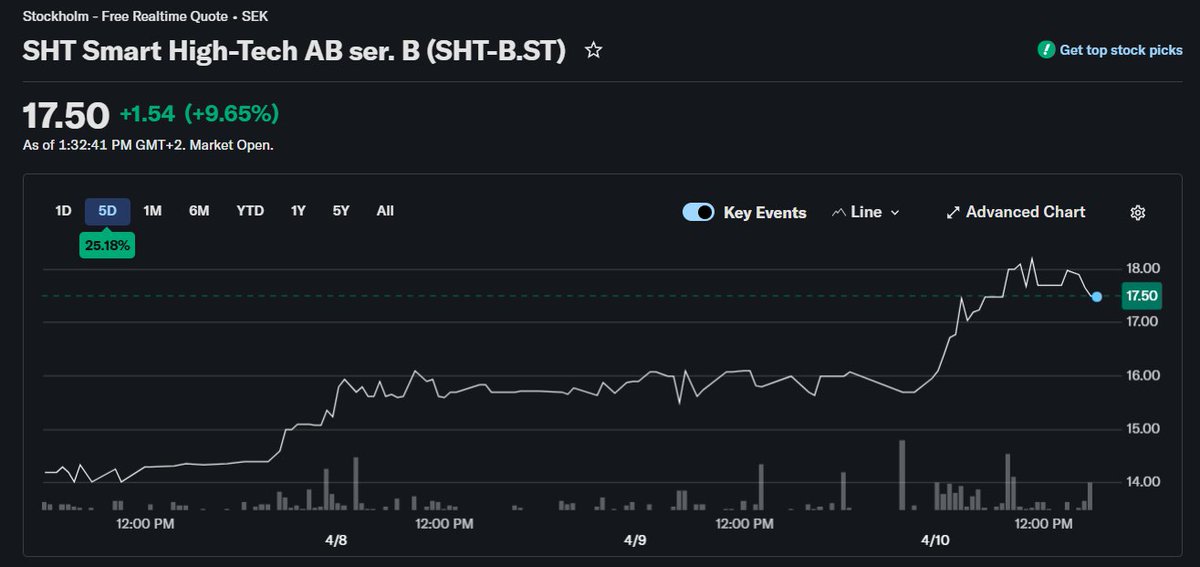This screenshot has height=567, width=1200.
Task: Click the 25.18% performance badge
Action: coord(107,244)
